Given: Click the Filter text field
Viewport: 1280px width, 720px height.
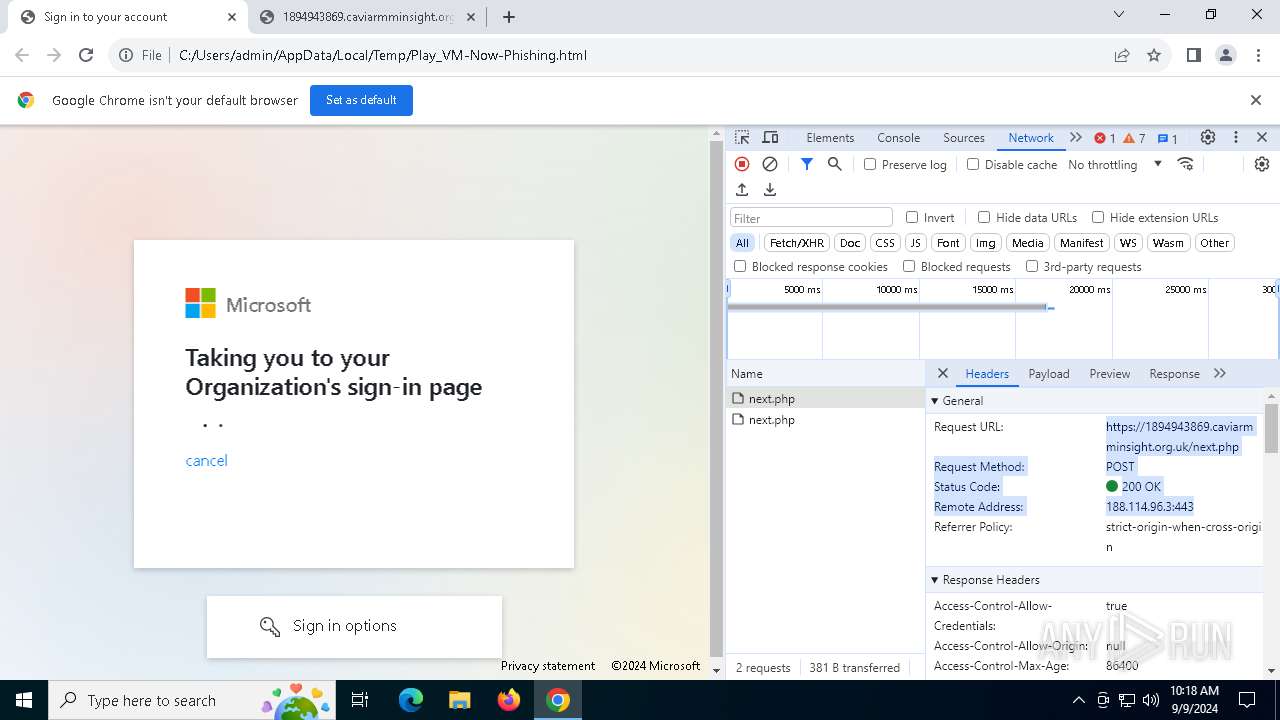Looking at the screenshot, I should click(811, 217).
